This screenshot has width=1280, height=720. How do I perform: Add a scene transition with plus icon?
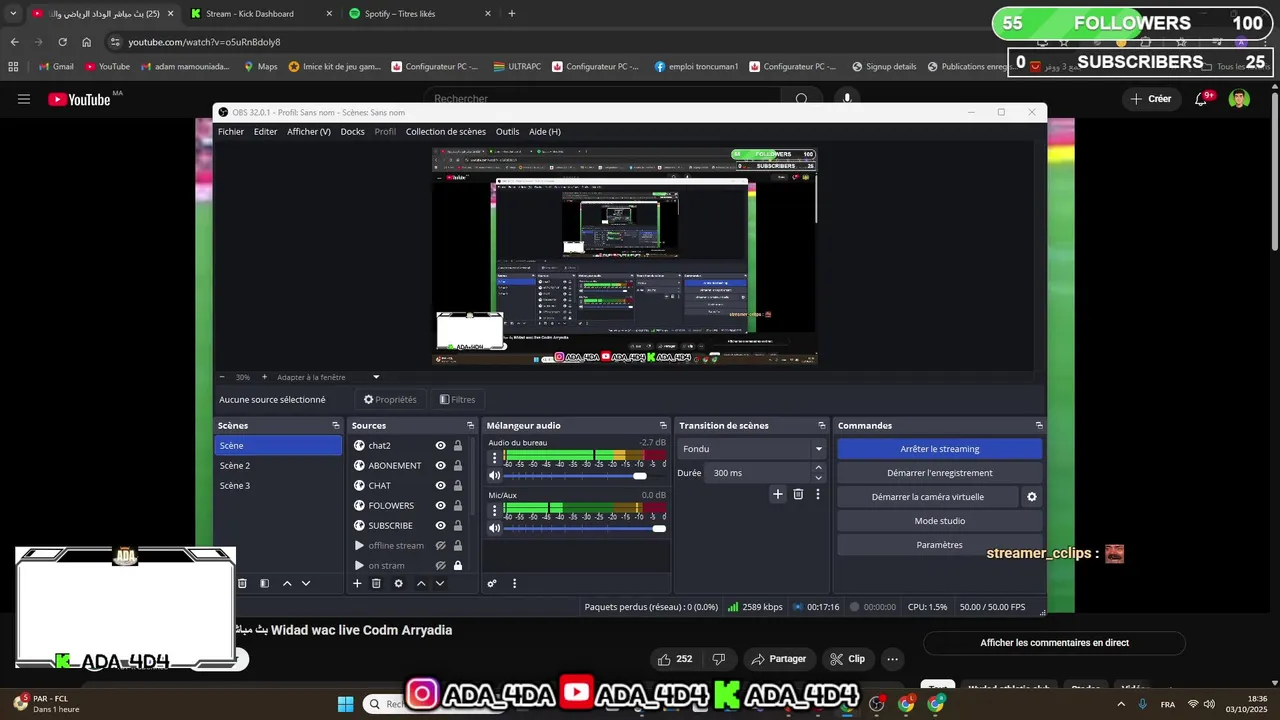pos(778,494)
